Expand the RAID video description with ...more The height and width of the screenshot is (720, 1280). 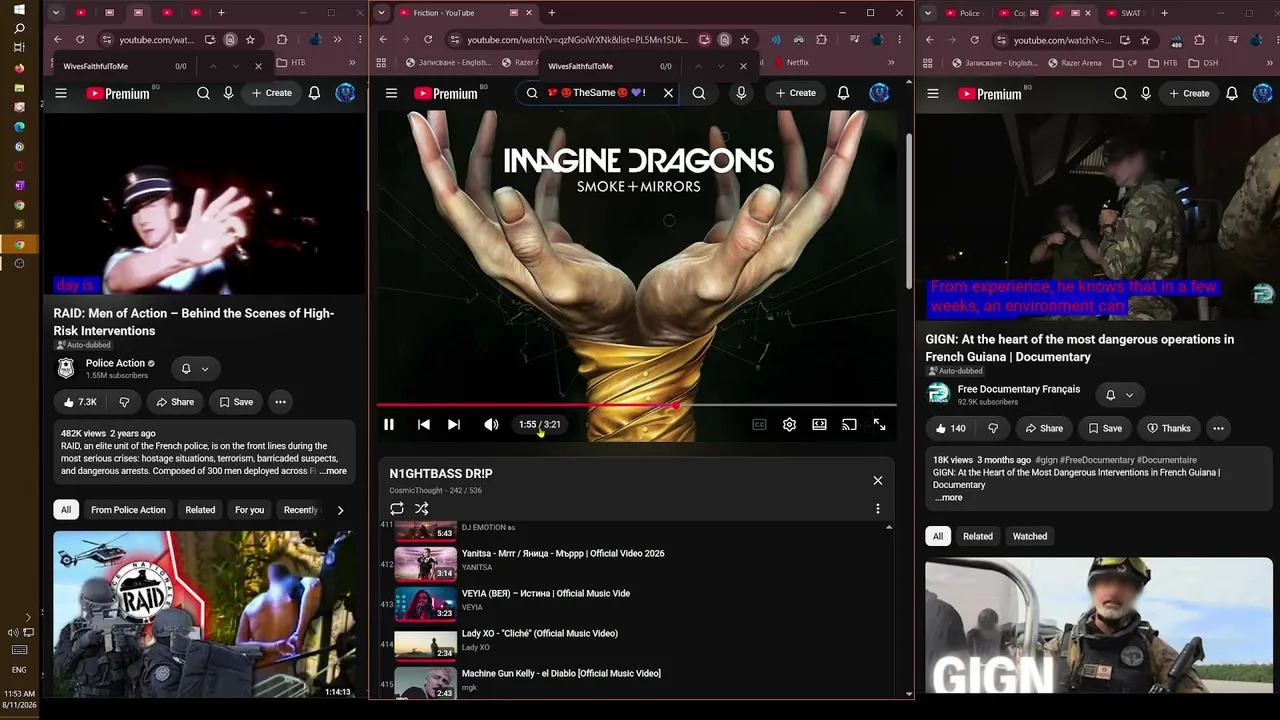coord(333,471)
